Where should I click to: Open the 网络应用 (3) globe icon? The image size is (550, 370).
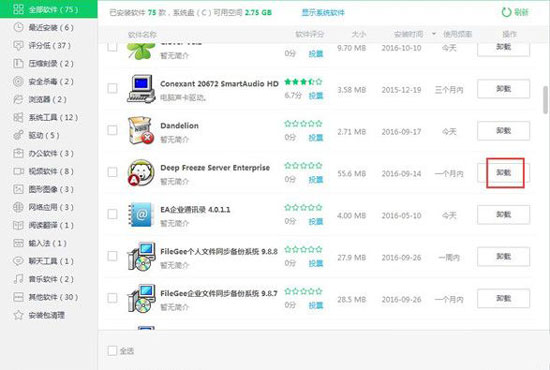[x=18, y=207]
